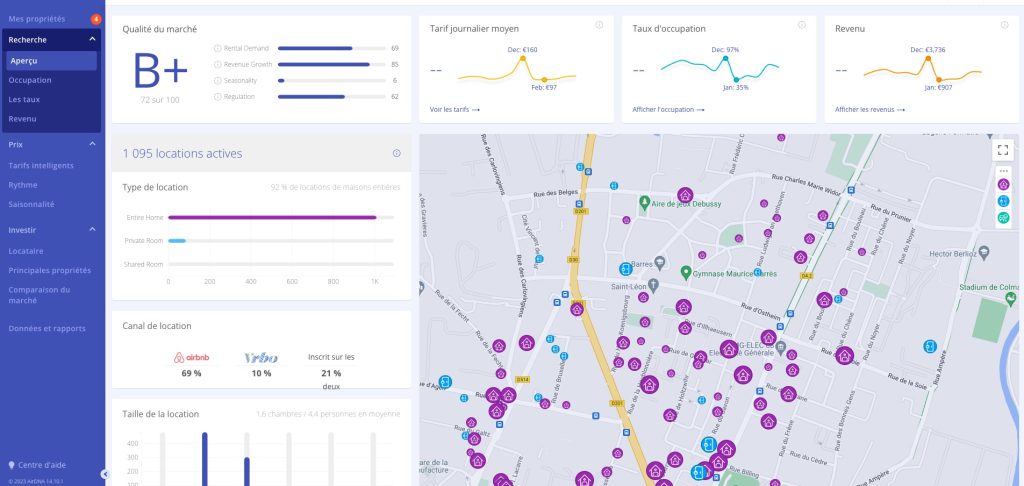Viewport: 1024px width, 486px height.
Task: Go to Tarifs intelligents in sidebar
Action: point(40,165)
